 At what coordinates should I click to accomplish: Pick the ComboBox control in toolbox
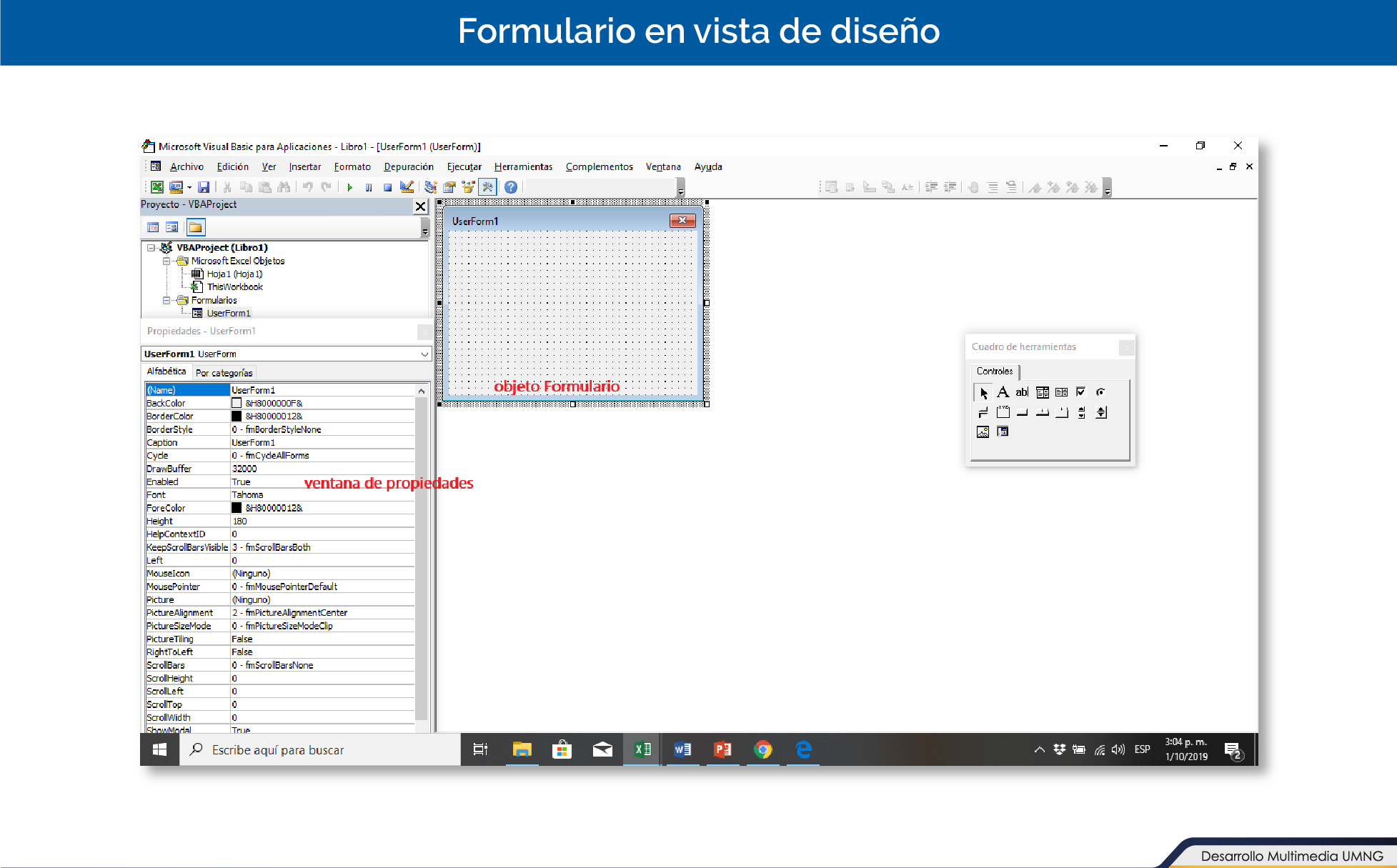point(1043,392)
